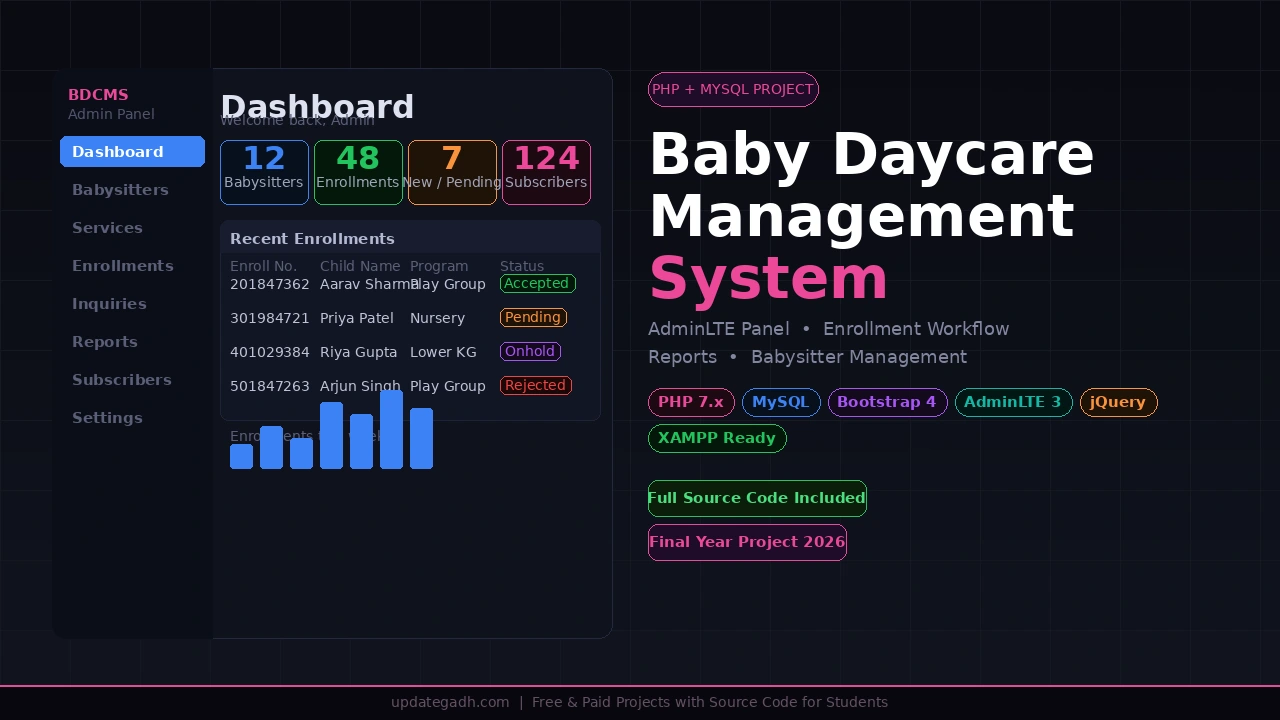1280x720 pixels.
Task: Open the Settings sidebar item
Action: pyautogui.click(x=107, y=418)
